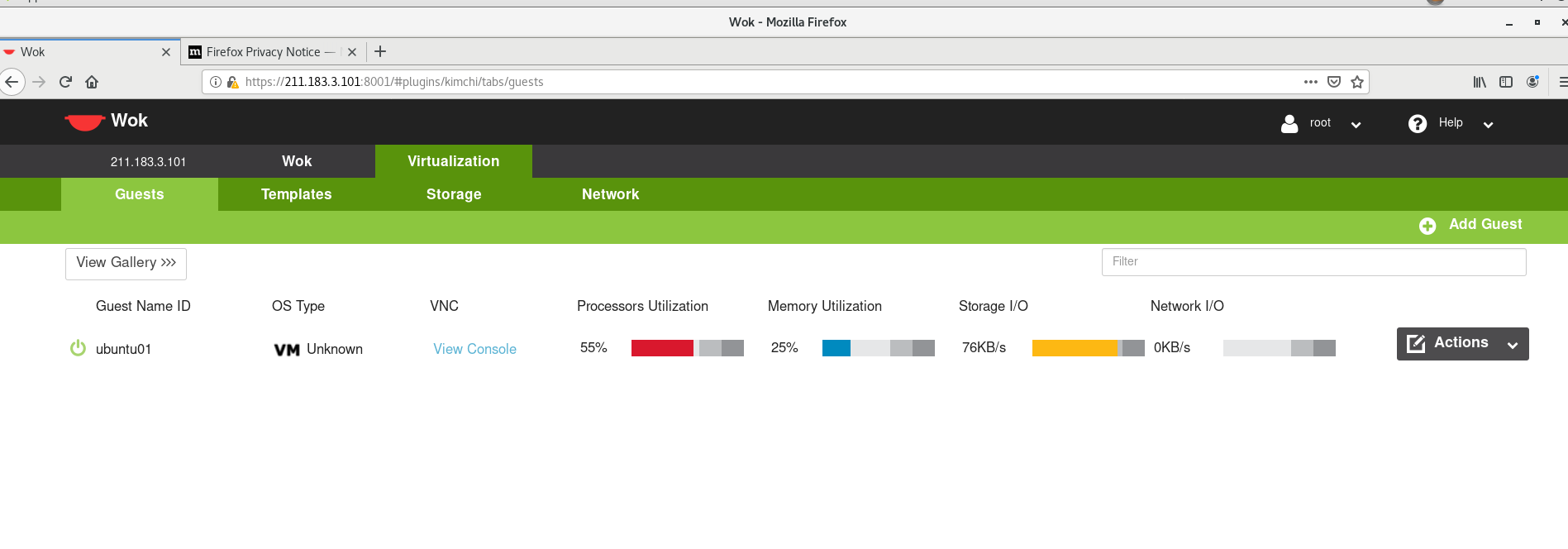The width and height of the screenshot is (1568, 549).
Task: Click the Processors Utilization column header
Action: [642, 306]
